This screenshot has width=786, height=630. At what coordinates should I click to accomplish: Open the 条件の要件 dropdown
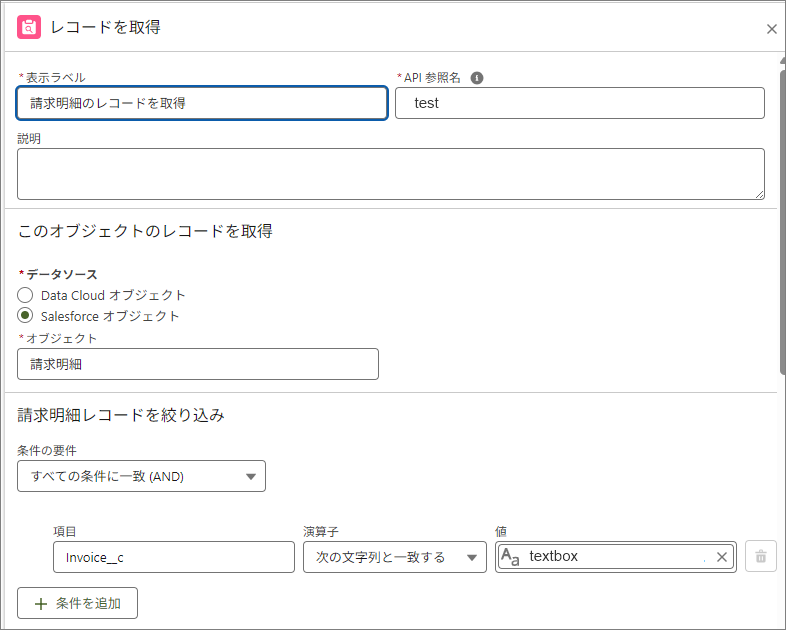141,476
